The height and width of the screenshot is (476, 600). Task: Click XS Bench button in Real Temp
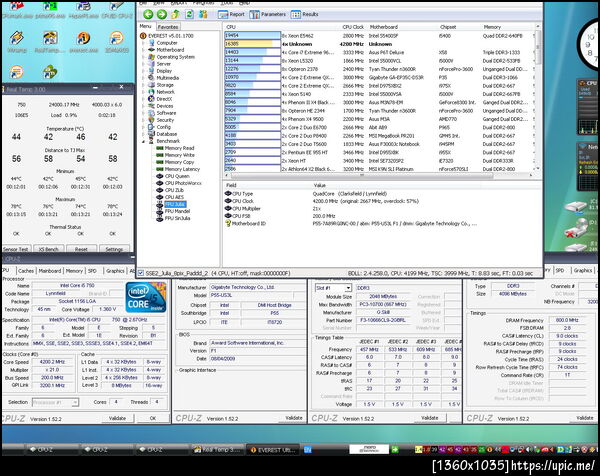pyautogui.click(x=49, y=249)
